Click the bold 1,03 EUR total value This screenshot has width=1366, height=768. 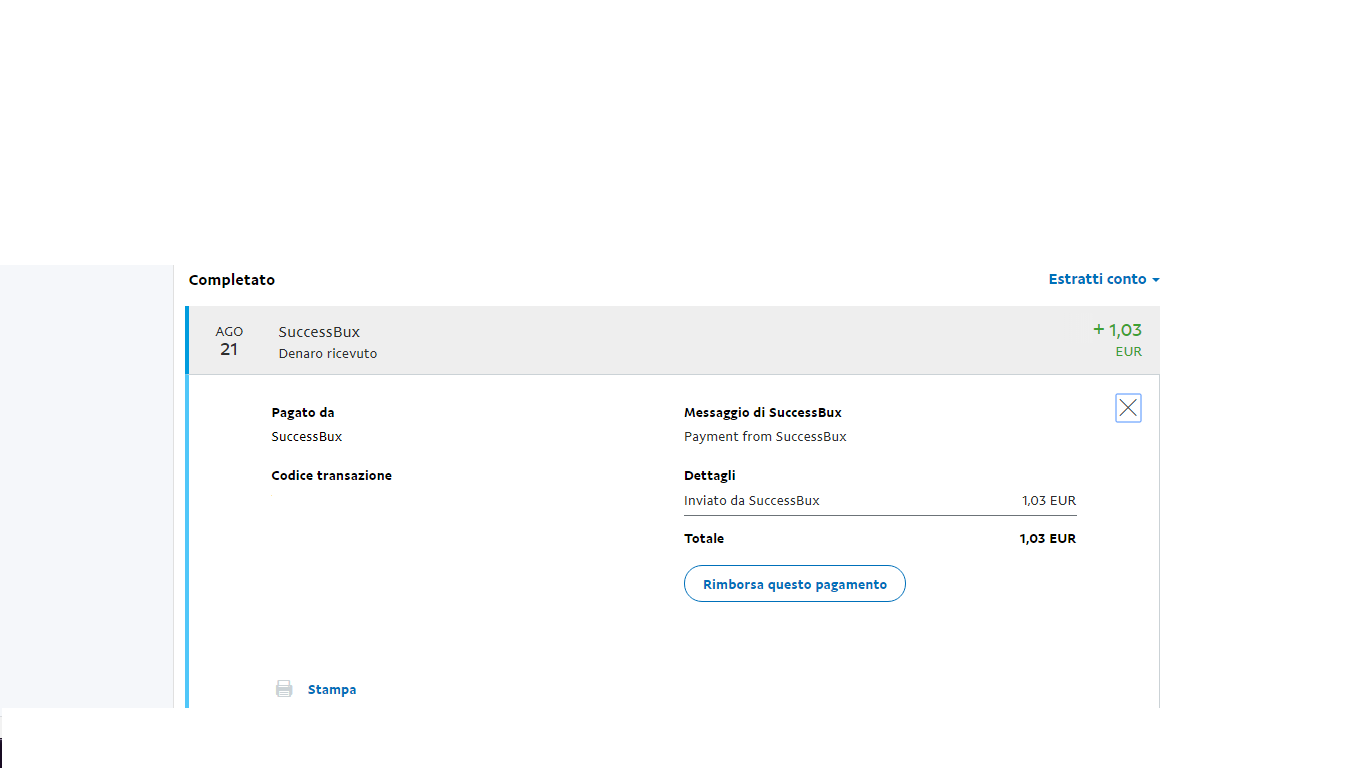[x=1048, y=539]
